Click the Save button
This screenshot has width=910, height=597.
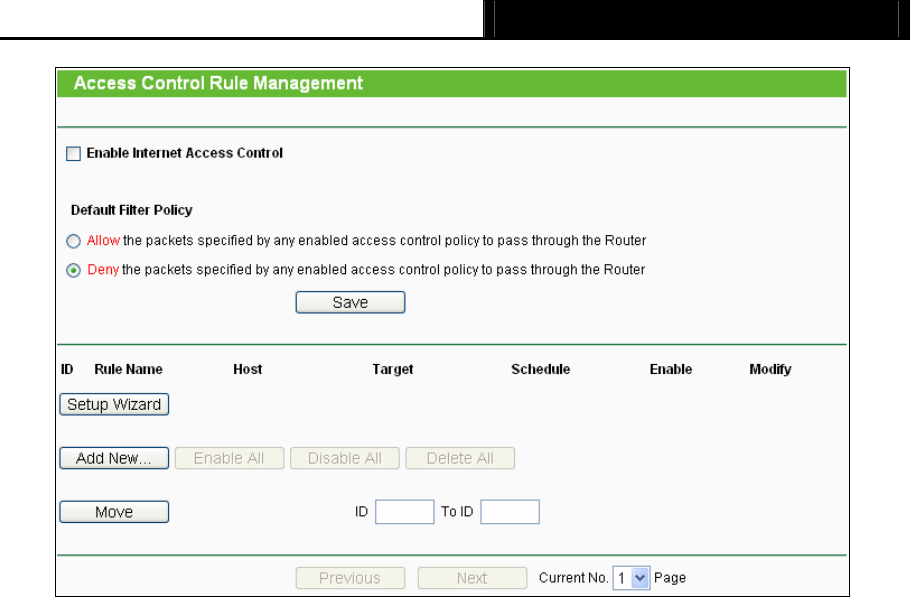pyautogui.click(x=350, y=302)
